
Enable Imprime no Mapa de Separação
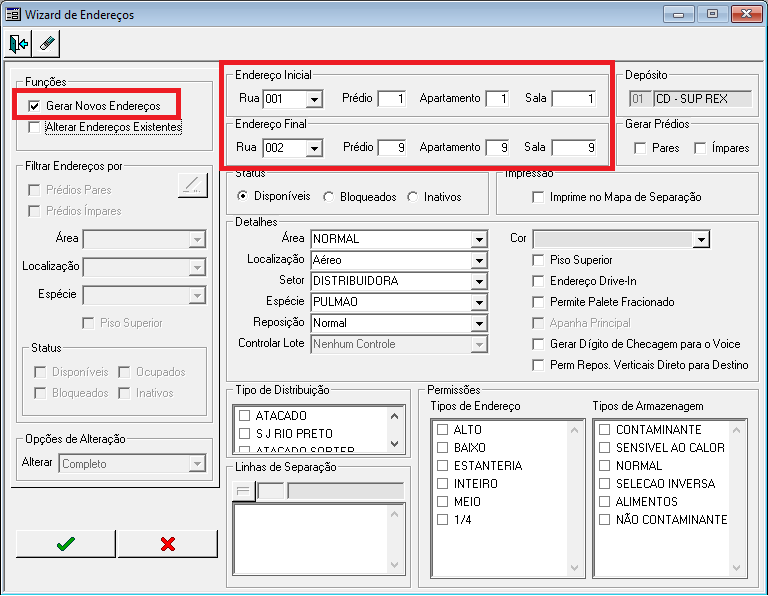(x=538, y=197)
